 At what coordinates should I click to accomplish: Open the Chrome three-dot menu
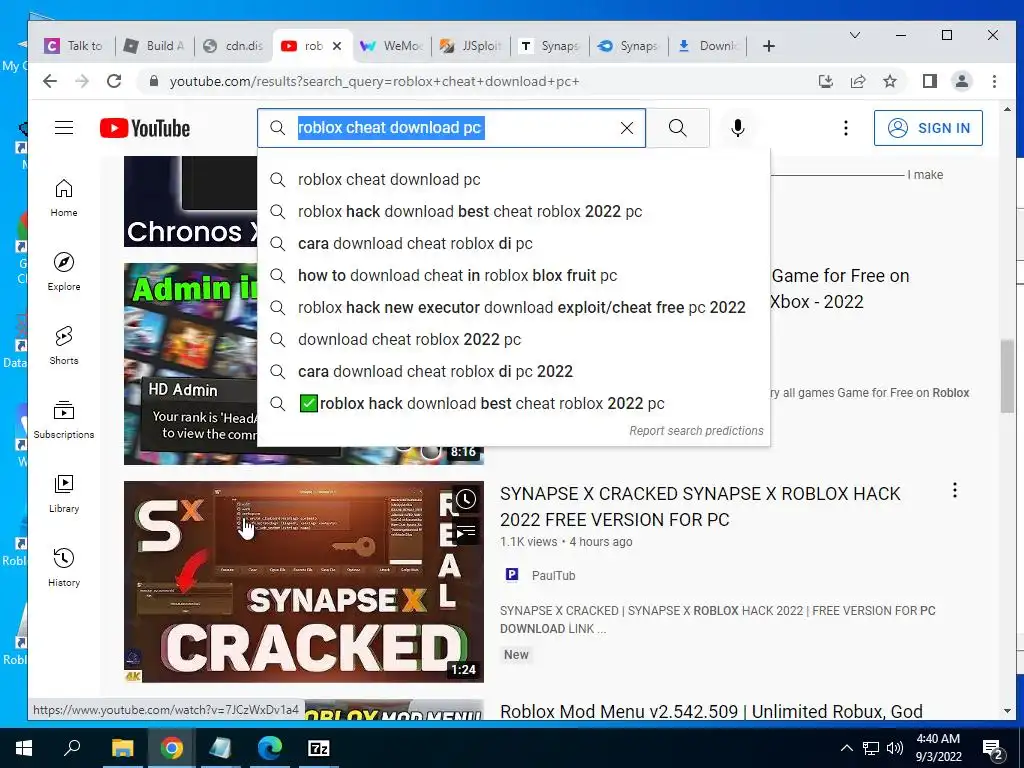coord(994,82)
